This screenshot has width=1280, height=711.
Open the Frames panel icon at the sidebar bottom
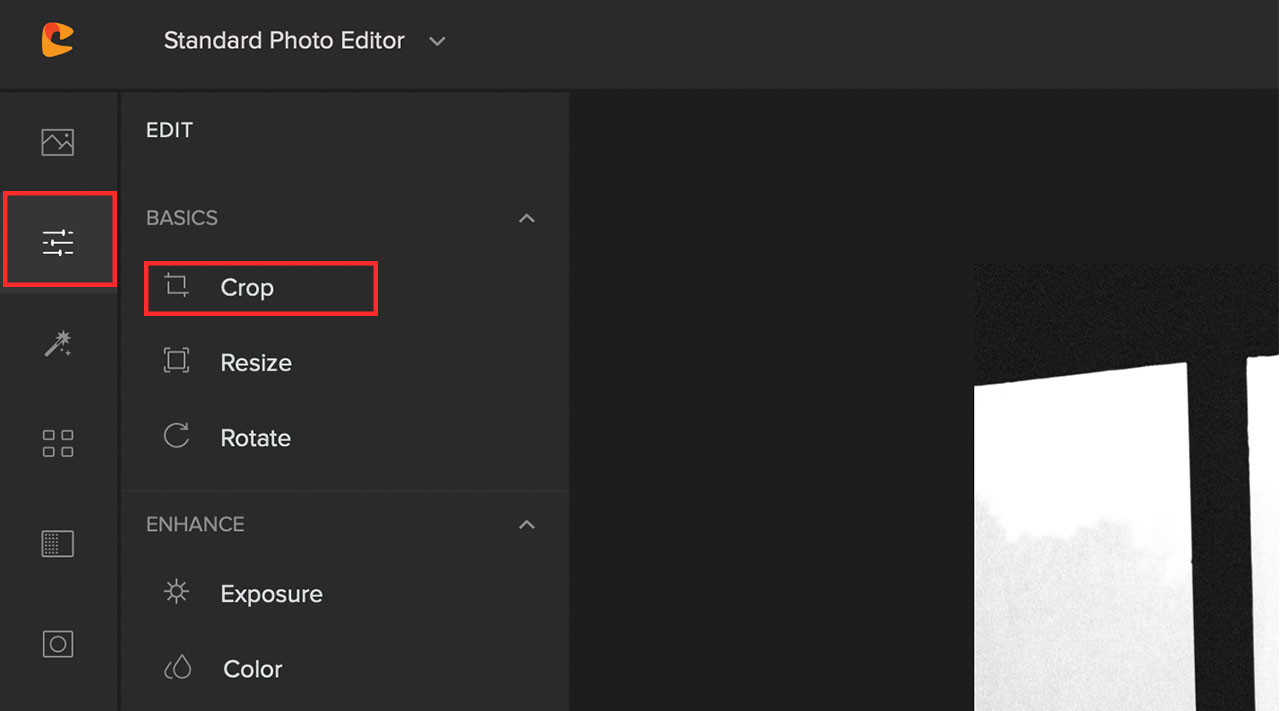[58, 644]
